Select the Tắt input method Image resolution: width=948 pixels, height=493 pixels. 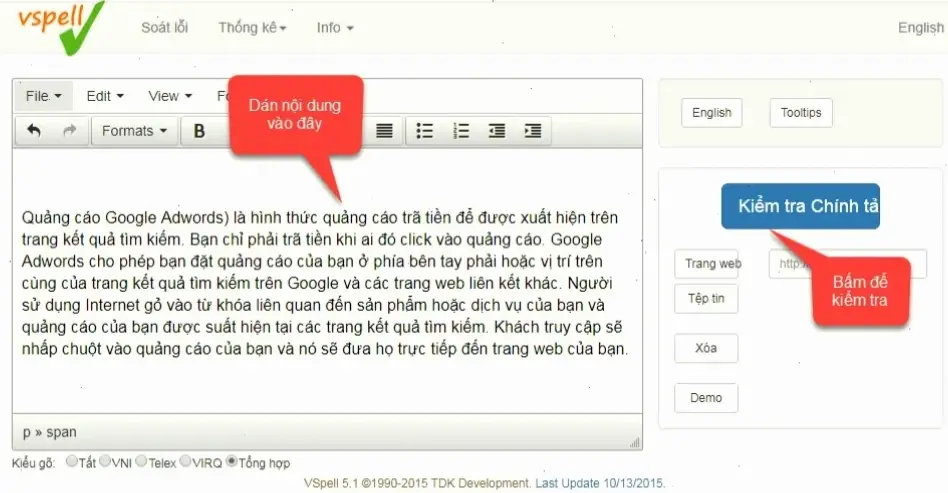pyautogui.click(x=71, y=462)
